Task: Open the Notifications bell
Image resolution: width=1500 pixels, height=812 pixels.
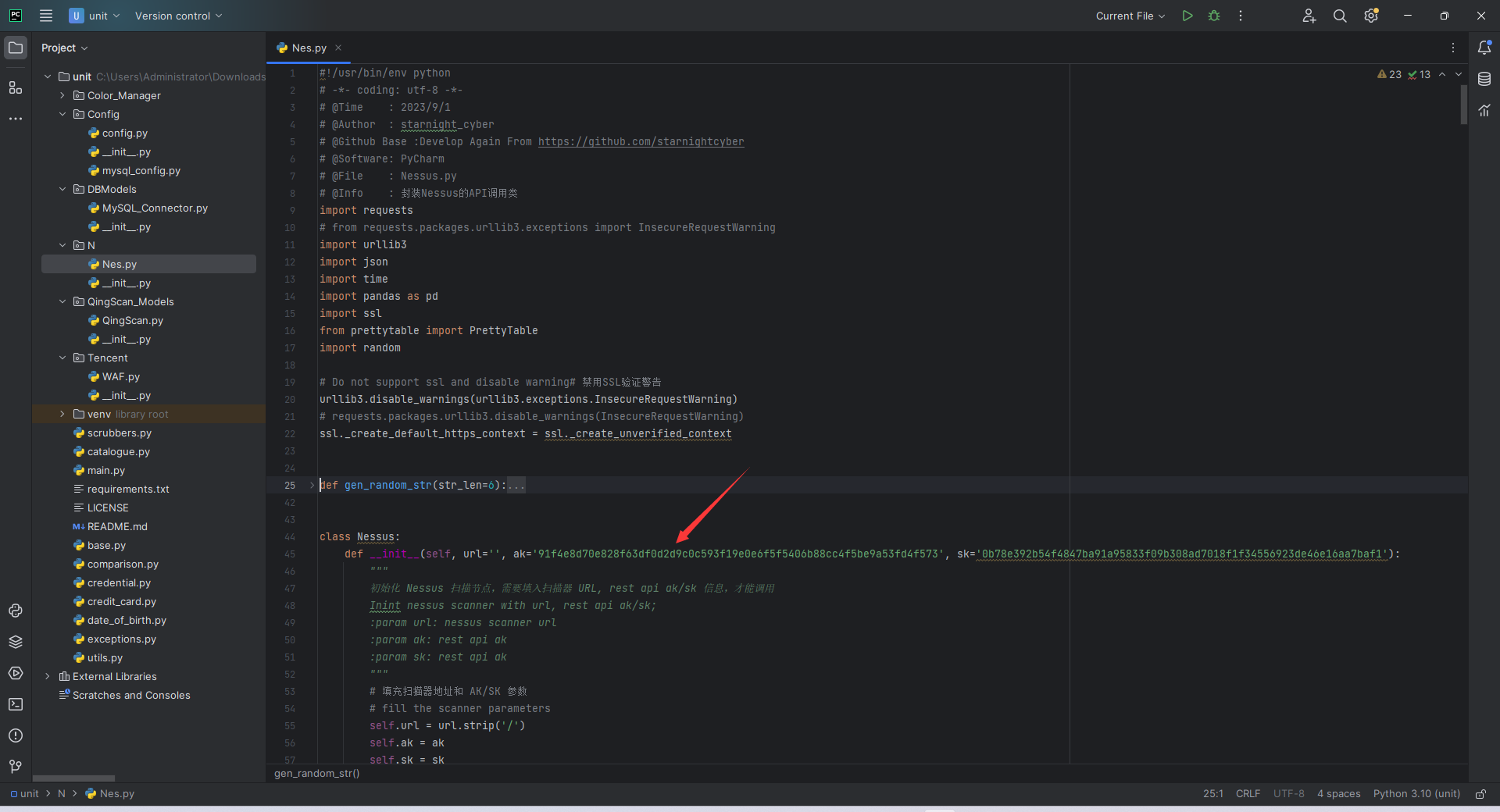Action: (x=1484, y=48)
